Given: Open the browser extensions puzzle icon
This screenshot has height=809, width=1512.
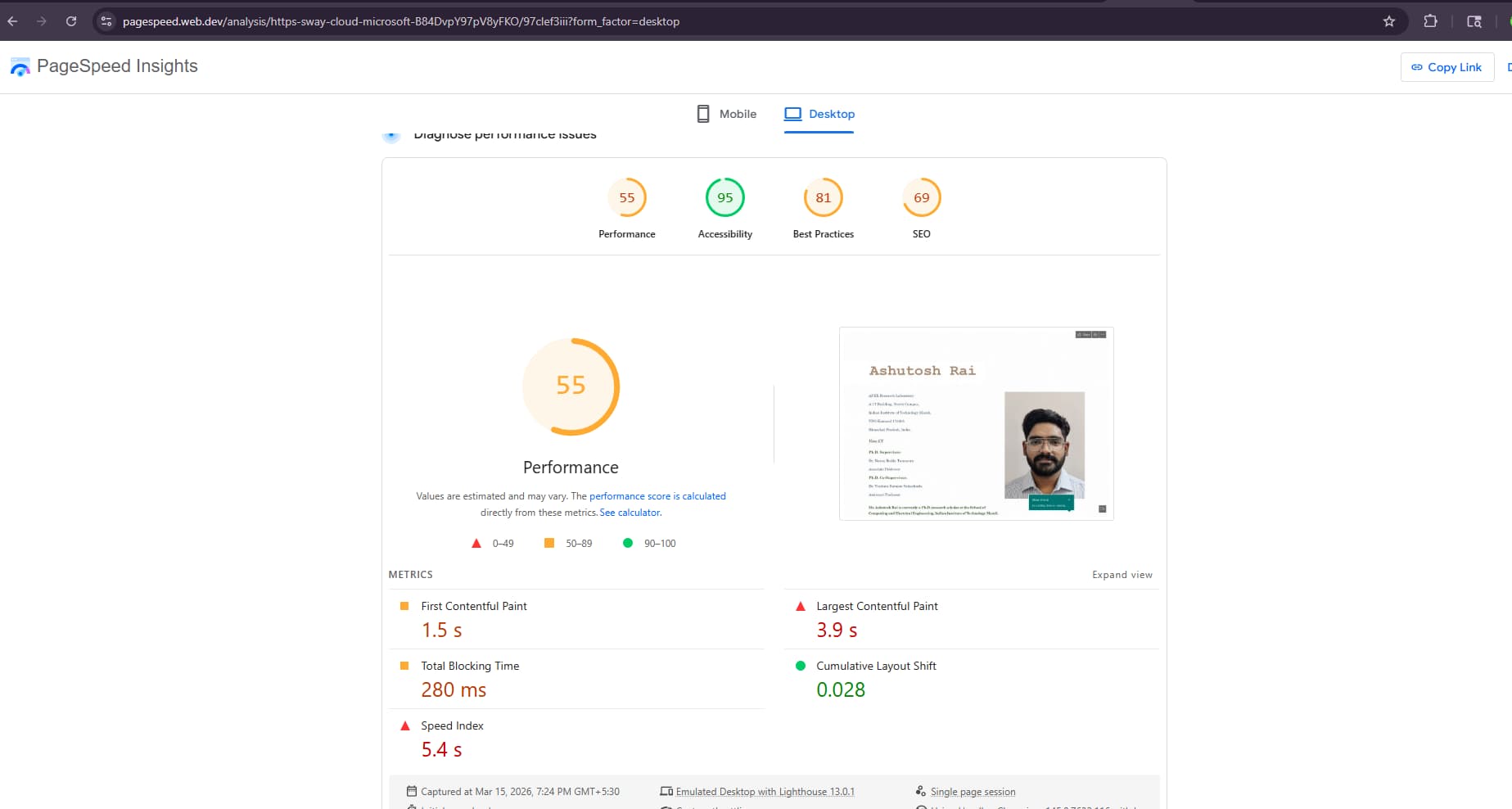Looking at the screenshot, I should click(x=1430, y=21).
